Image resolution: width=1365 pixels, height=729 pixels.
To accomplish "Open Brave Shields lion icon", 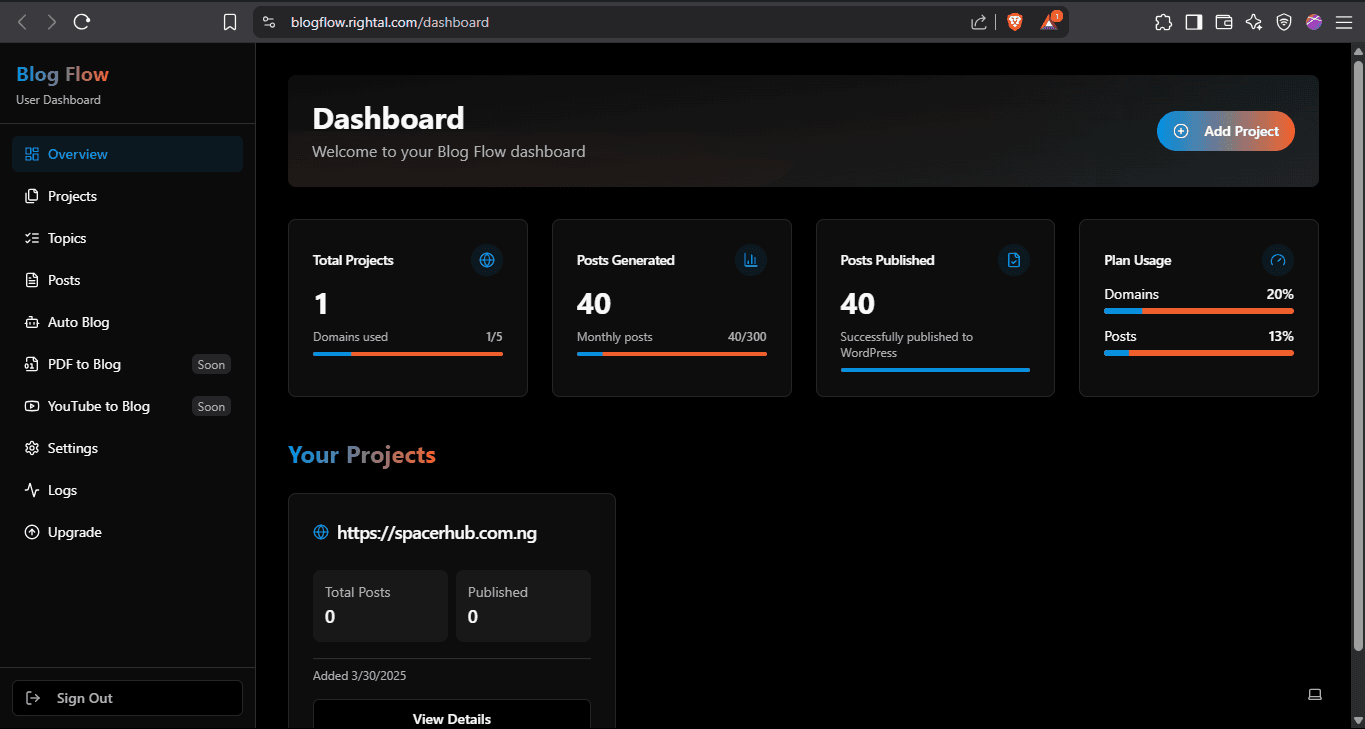I will [x=1015, y=22].
